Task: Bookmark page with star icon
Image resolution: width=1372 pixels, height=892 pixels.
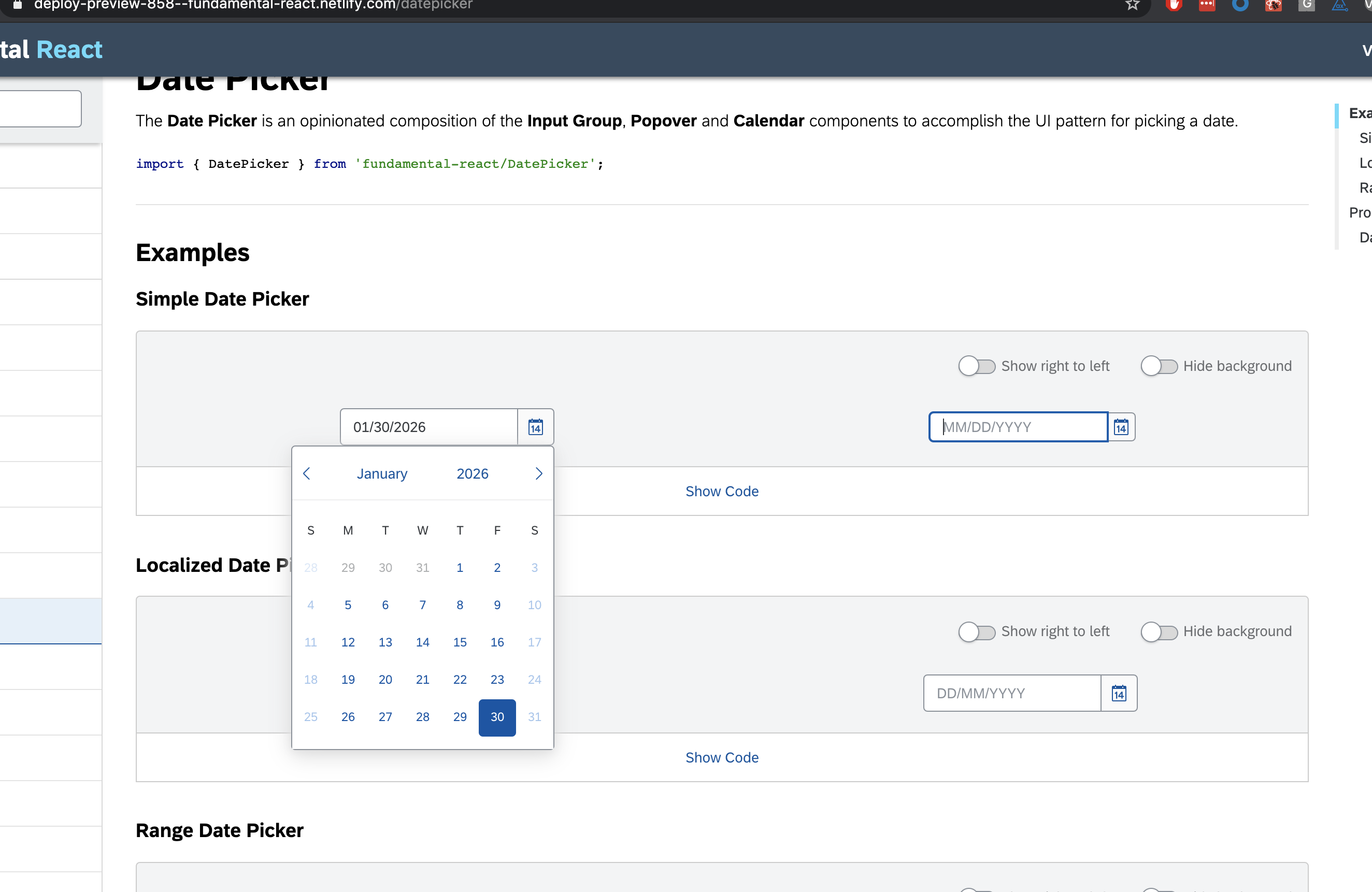Action: click(x=1132, y=5)
